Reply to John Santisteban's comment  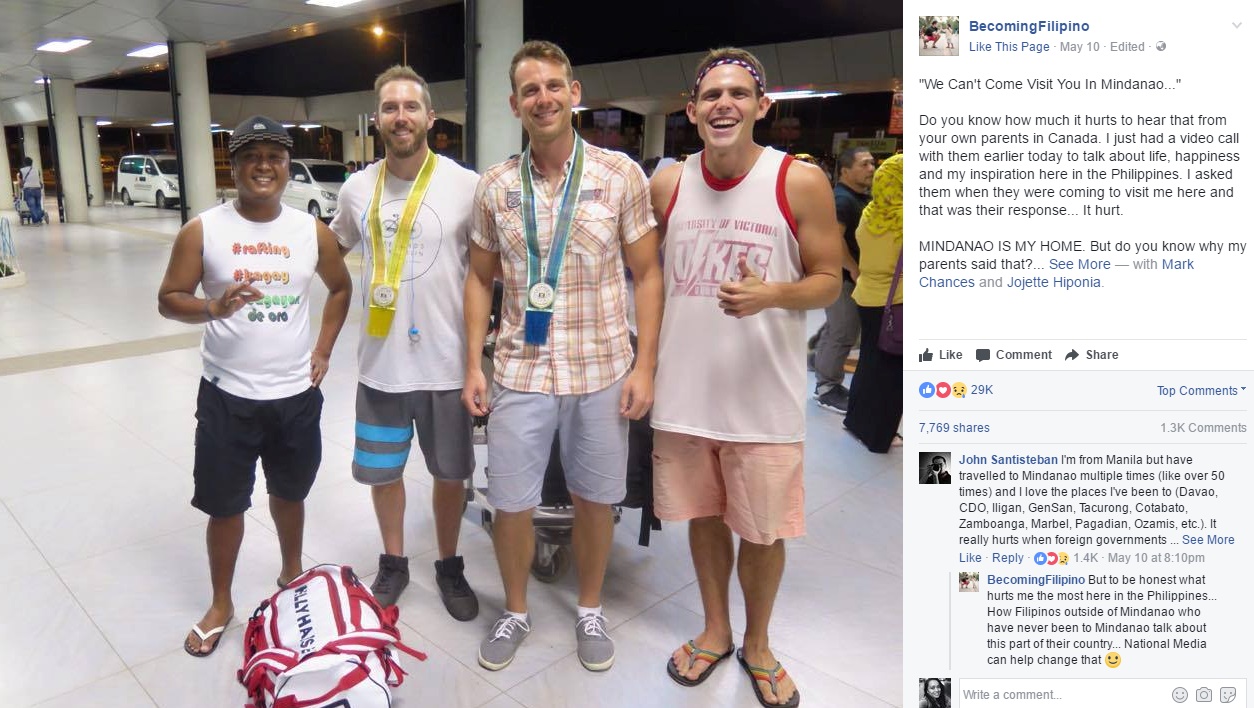point(1007,558)
